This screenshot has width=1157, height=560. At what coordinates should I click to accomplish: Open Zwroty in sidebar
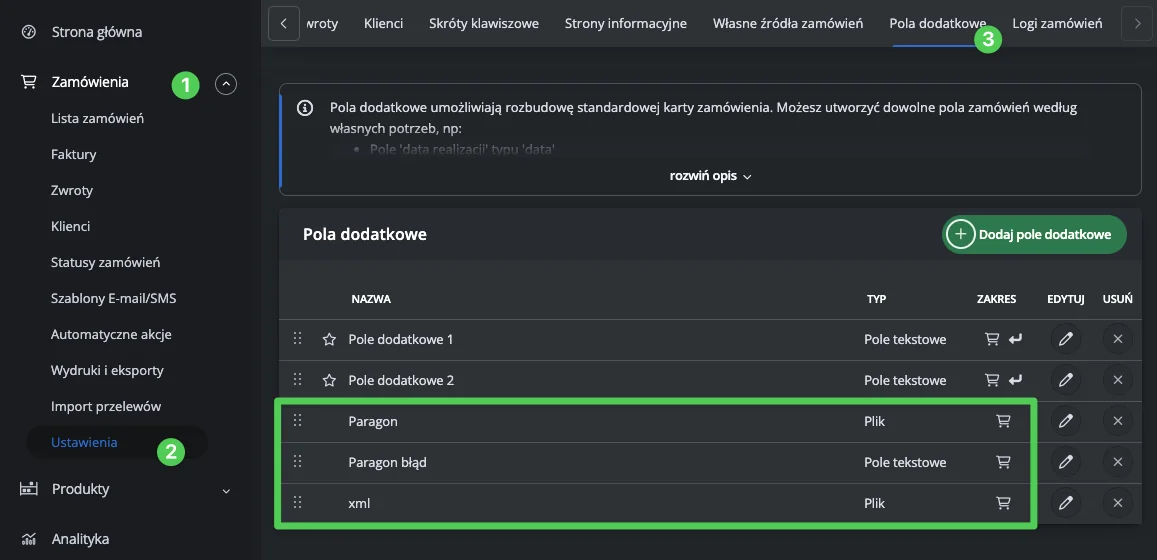[72, 190]
